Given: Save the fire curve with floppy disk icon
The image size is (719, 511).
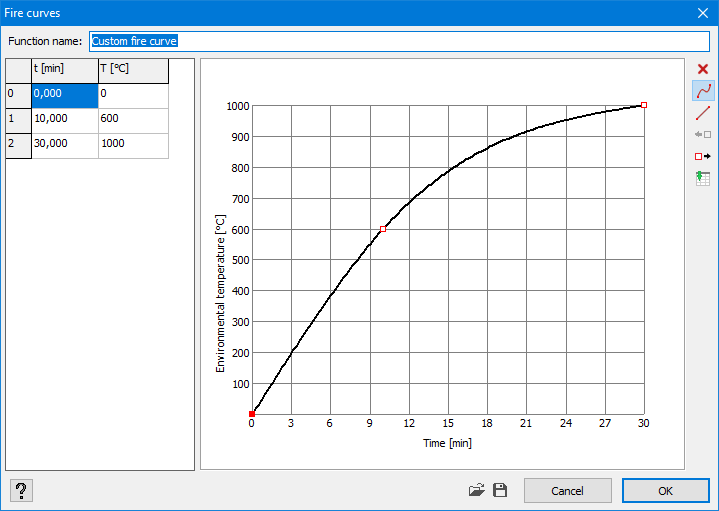Looking at the screenshot, I should 500,490.
